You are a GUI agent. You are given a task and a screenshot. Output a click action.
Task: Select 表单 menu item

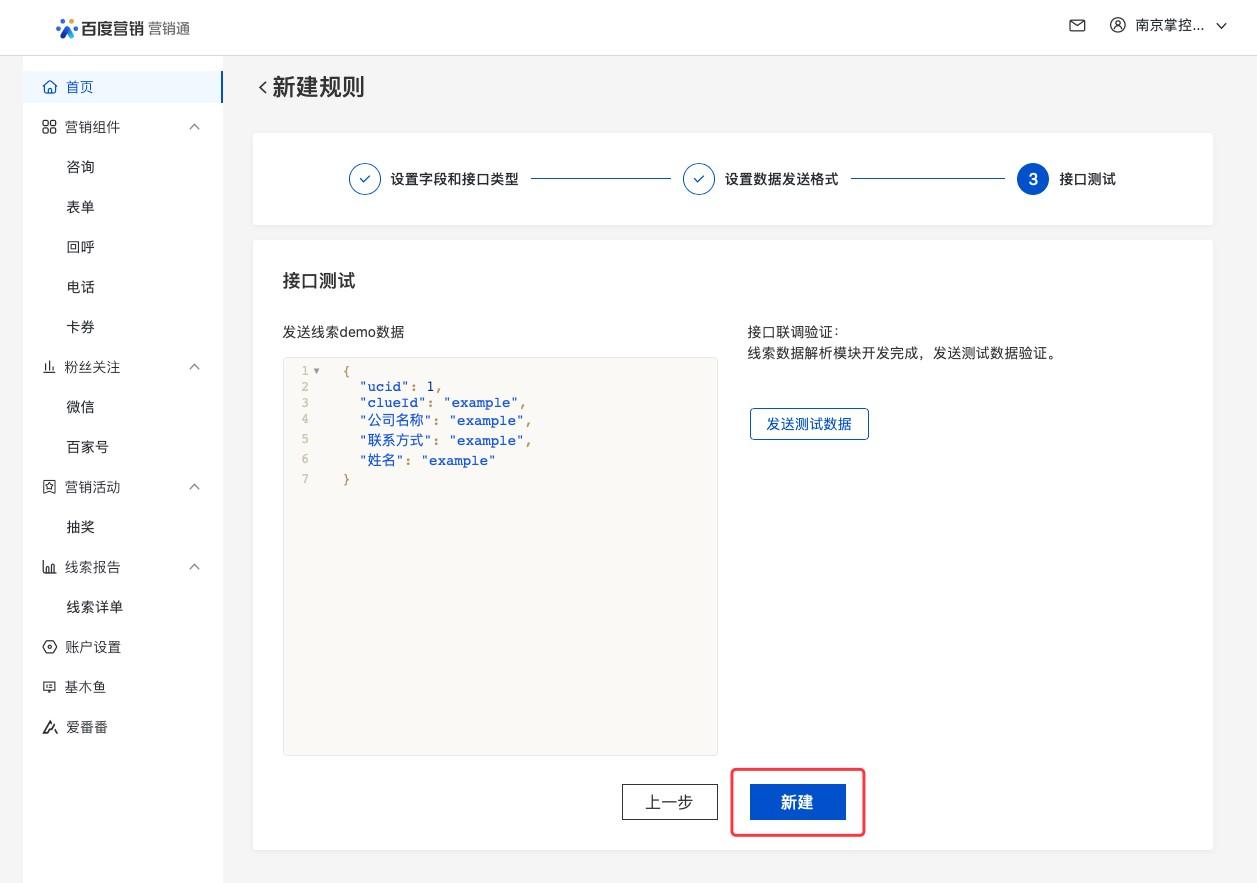pyautogui.click(x=81, y=207)
